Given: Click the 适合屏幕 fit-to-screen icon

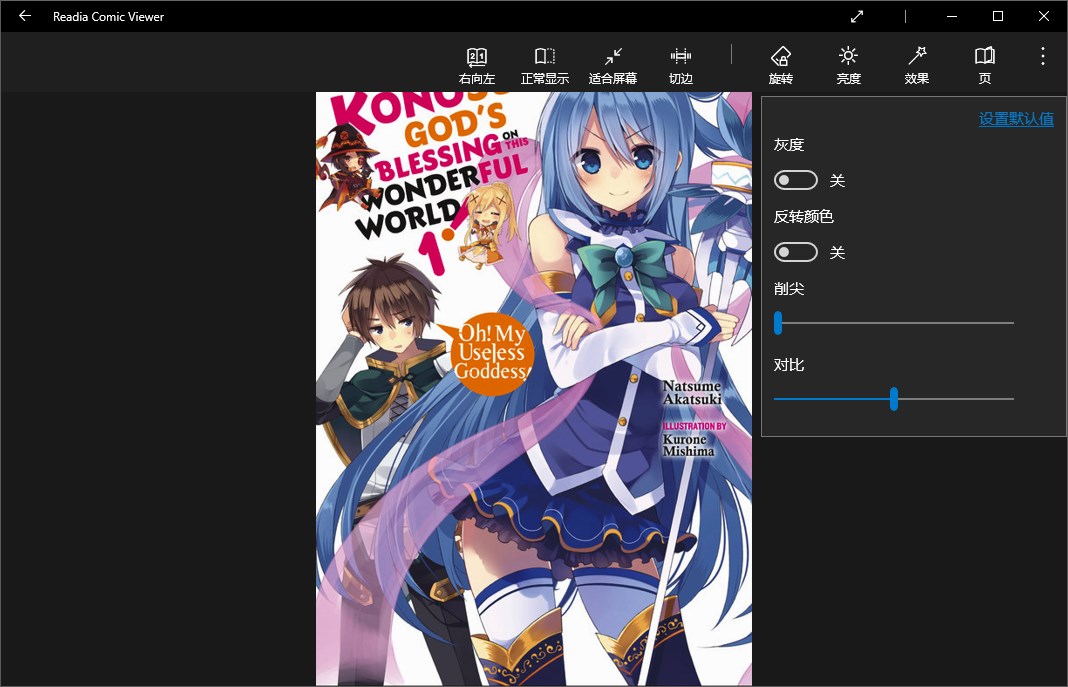Looking at the screenshot, I should click(x=613, y=63).
